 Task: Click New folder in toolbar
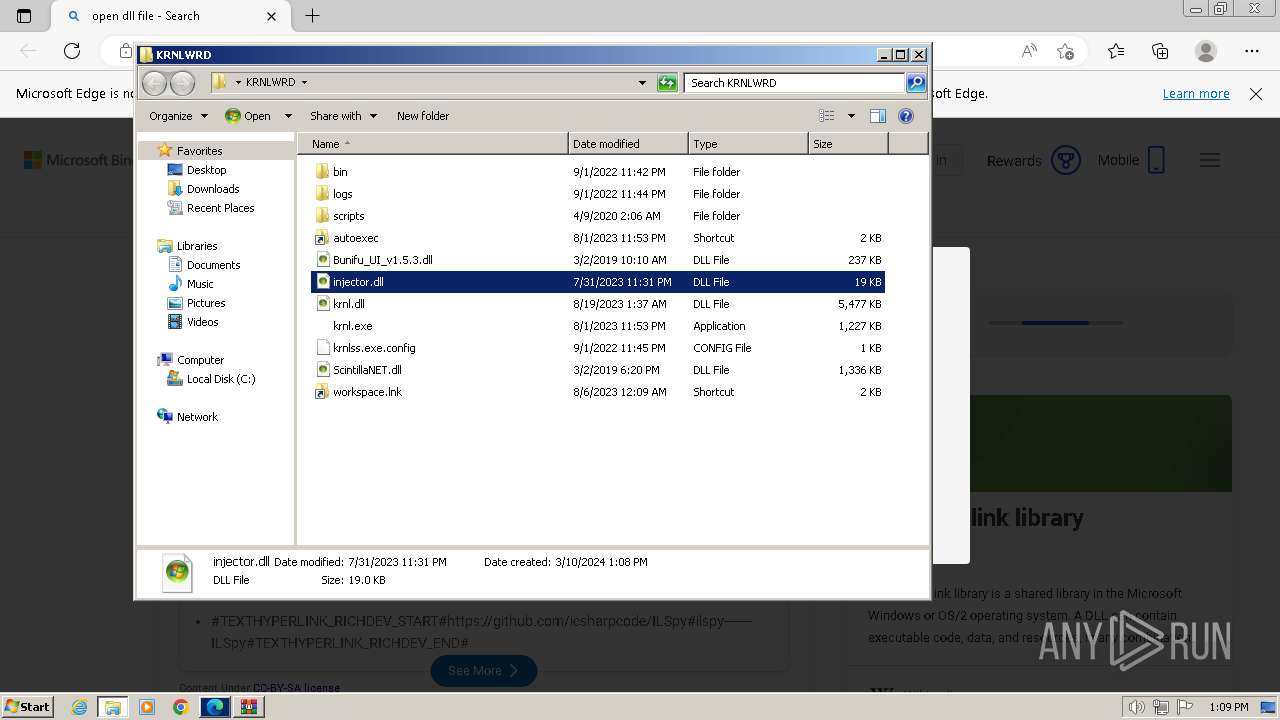(x=423, y=116)
